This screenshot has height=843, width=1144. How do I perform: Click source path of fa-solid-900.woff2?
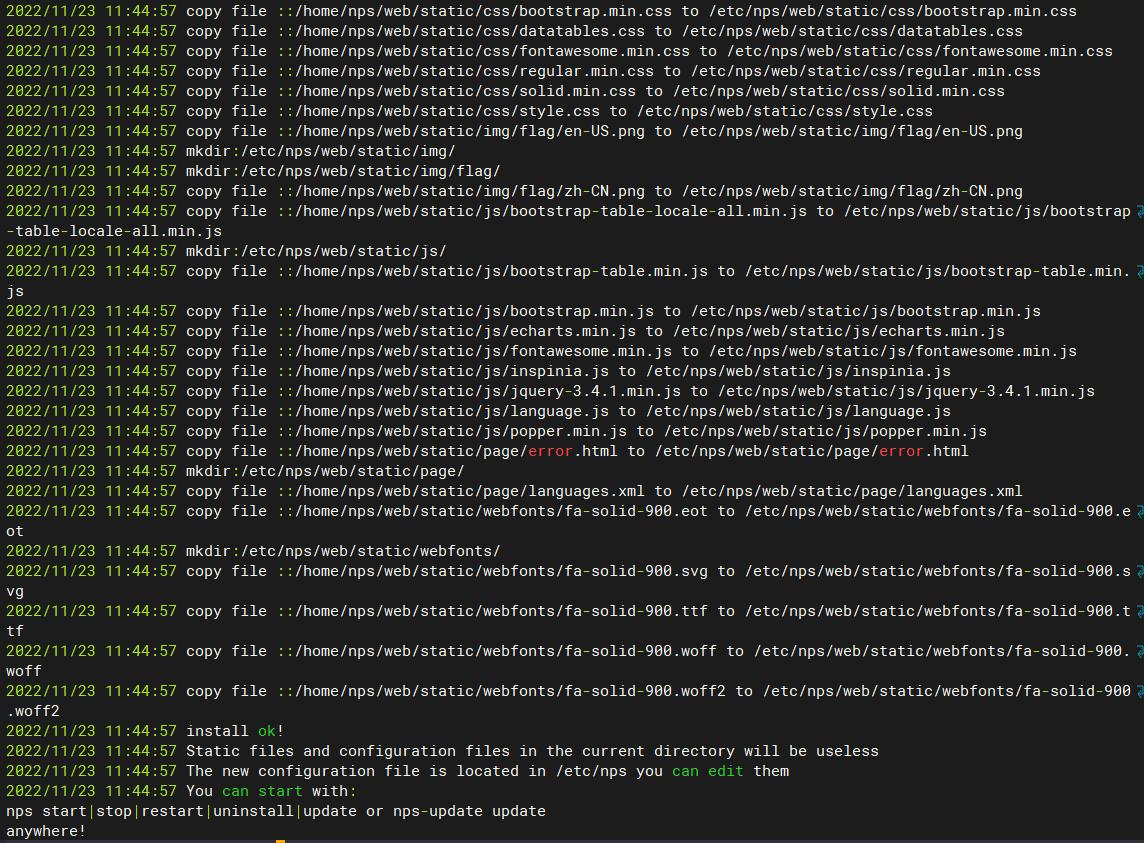pyautogui.click(x=510, y=691)
